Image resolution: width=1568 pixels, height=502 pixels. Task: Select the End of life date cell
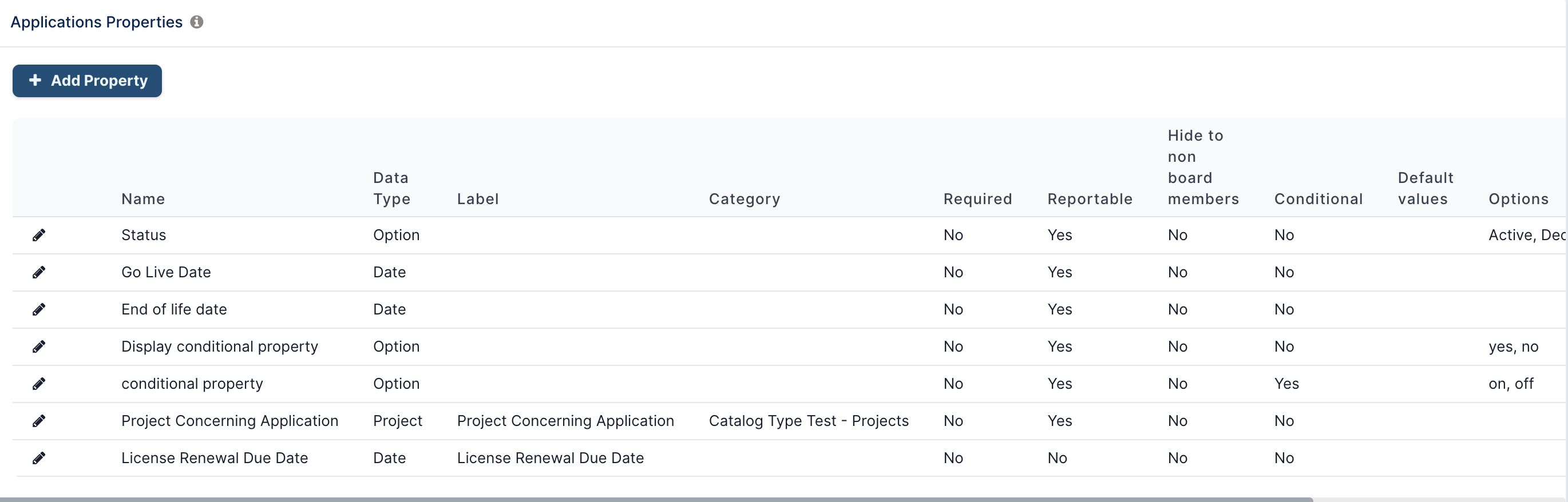click(174, 310)
